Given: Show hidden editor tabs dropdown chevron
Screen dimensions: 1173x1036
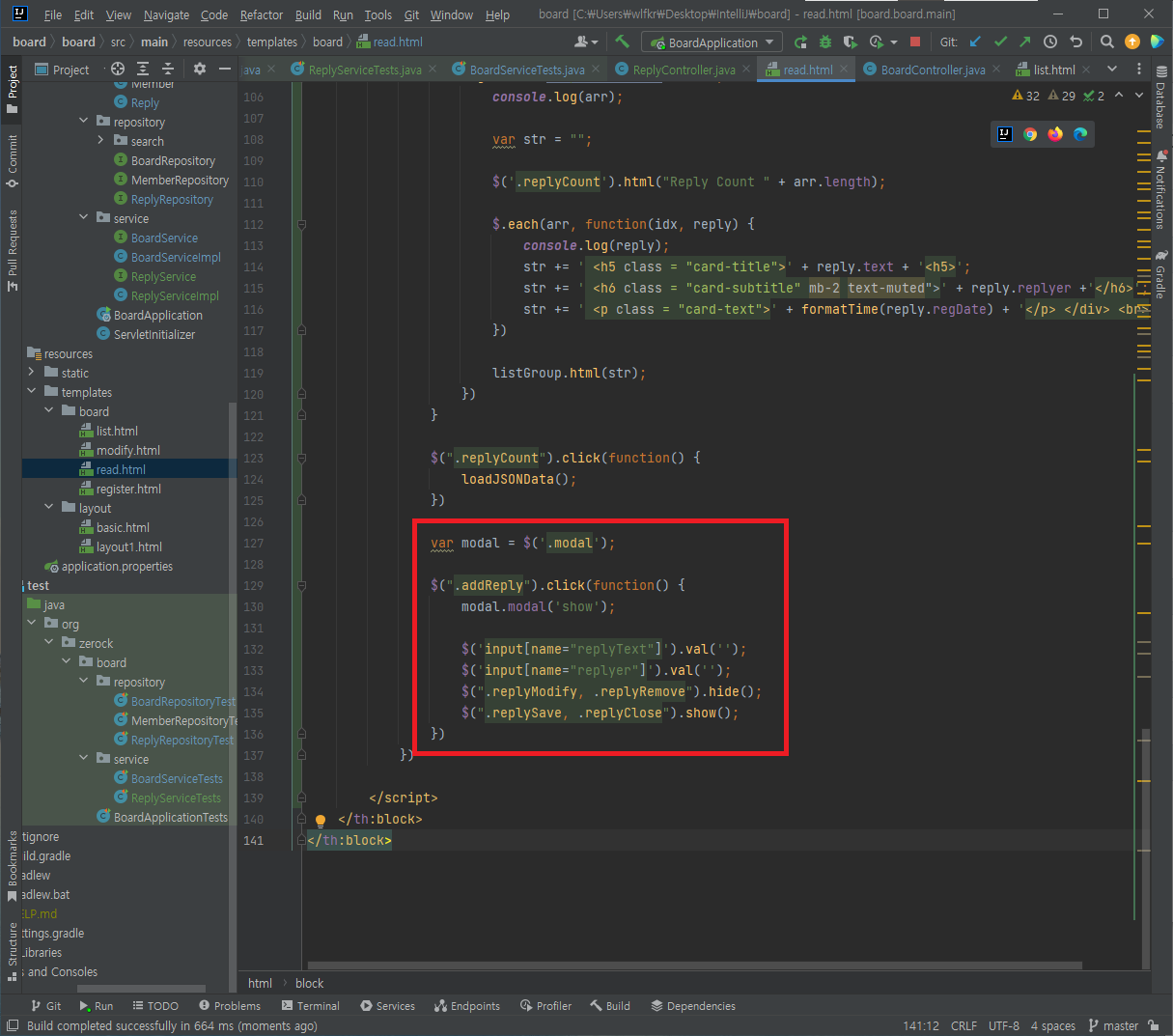Looking at the screenshot, I should click(x=1111, y=69).
